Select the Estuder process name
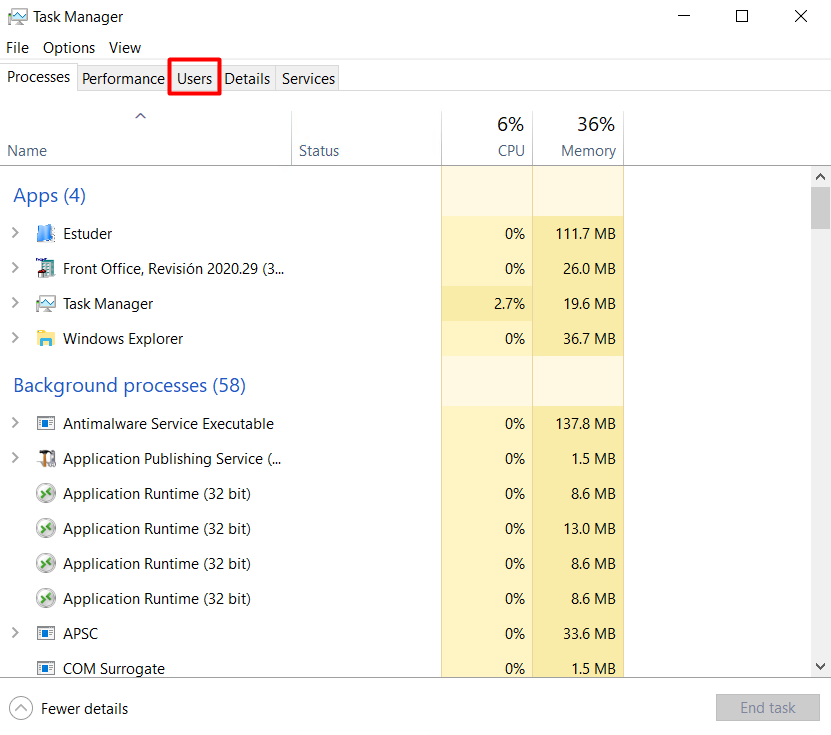 pos(87,234)
